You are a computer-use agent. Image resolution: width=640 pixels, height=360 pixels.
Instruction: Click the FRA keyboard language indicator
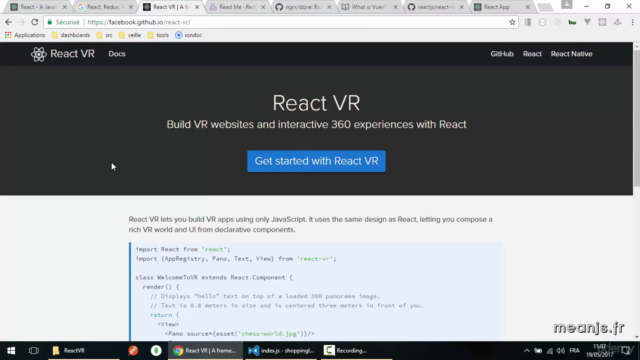(x=574, y=351)
